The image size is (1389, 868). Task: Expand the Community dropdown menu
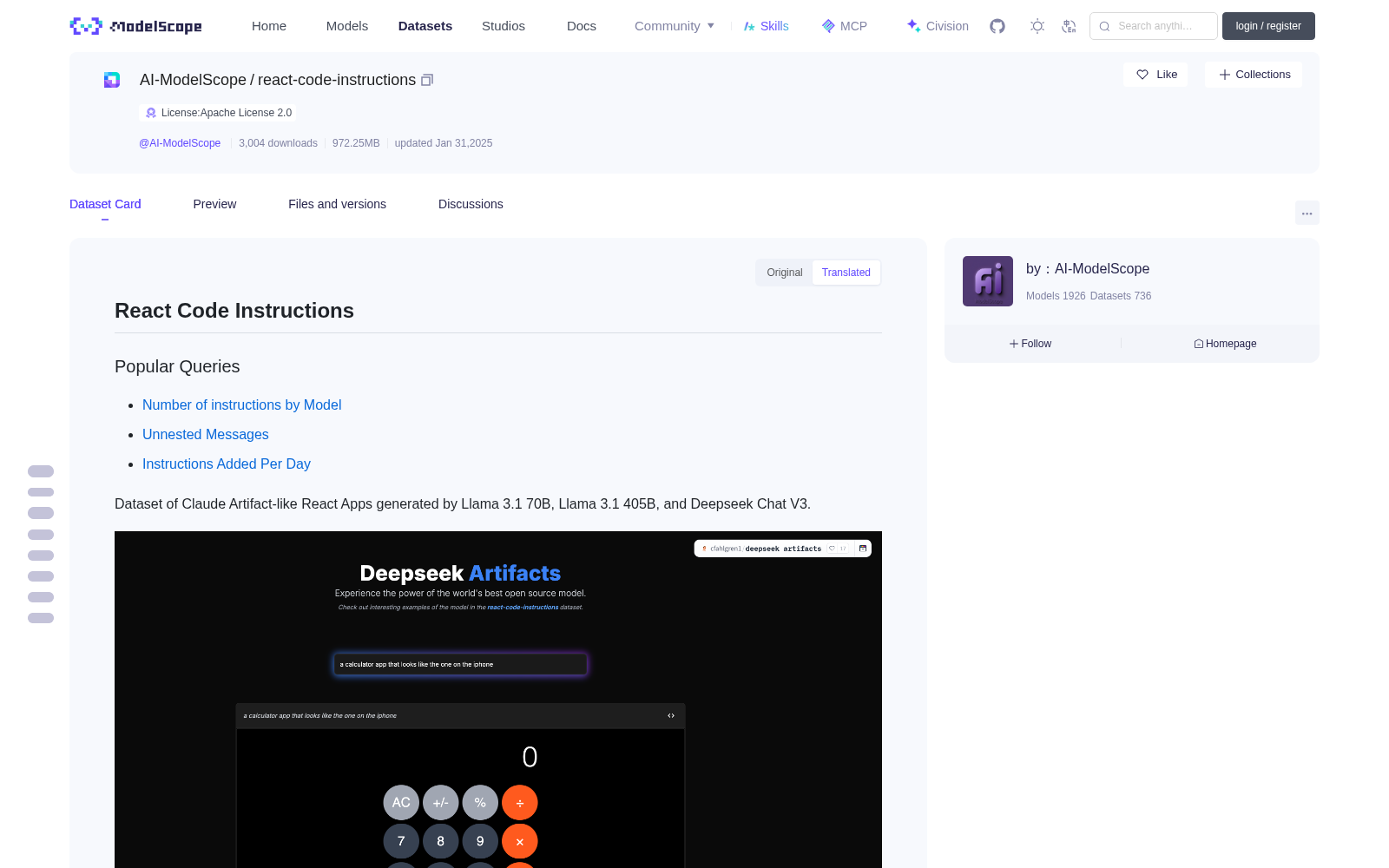[675, 26]
